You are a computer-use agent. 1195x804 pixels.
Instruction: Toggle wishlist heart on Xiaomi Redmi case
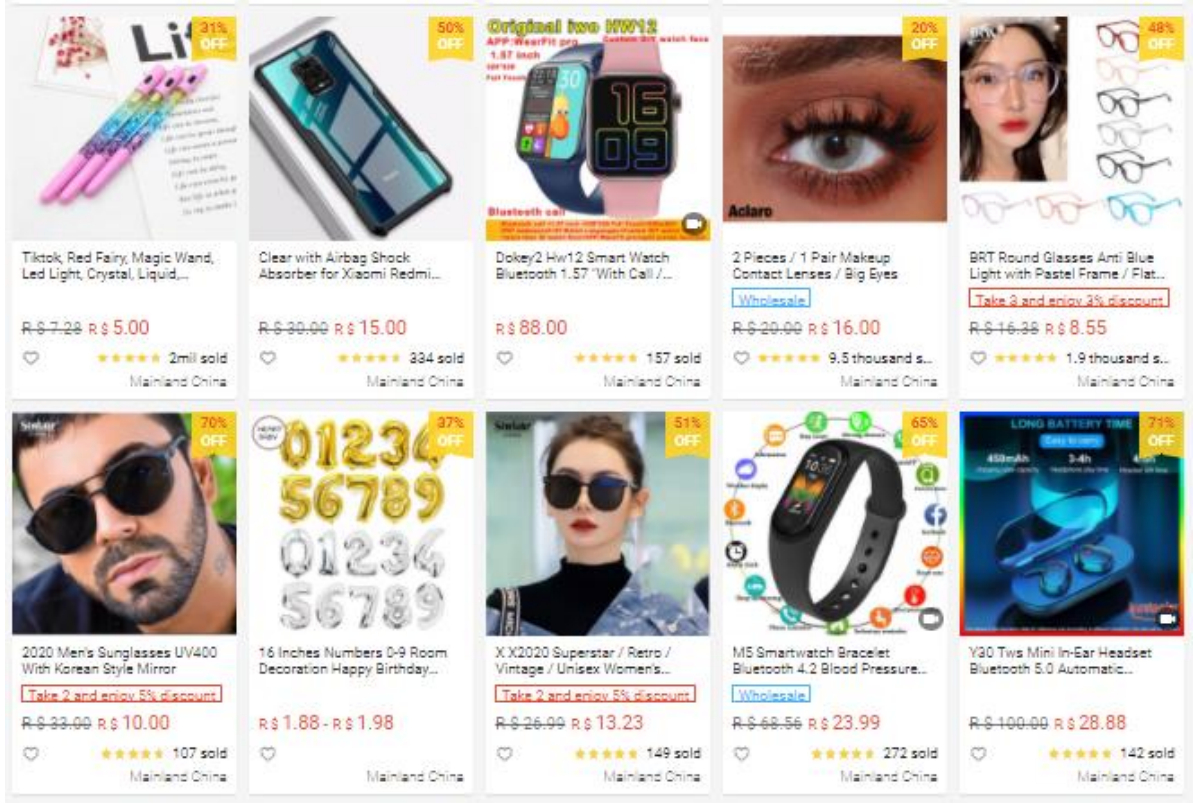pyautogui.click(x=268, y=358)
